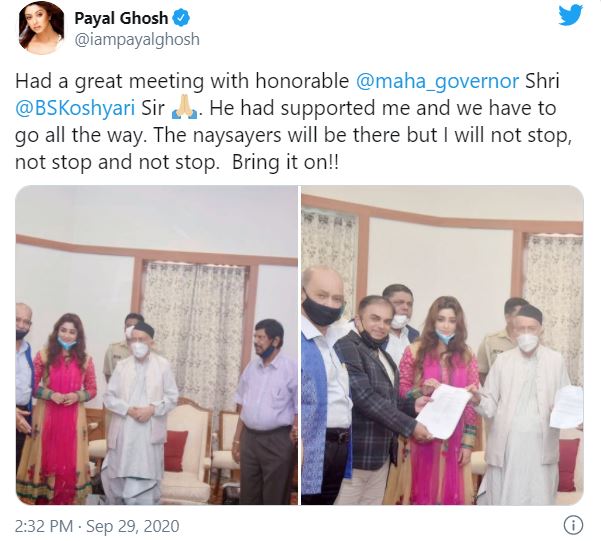
Task: Click the white document in right photo
Action: pyautogui.click(x=444, y=411)
